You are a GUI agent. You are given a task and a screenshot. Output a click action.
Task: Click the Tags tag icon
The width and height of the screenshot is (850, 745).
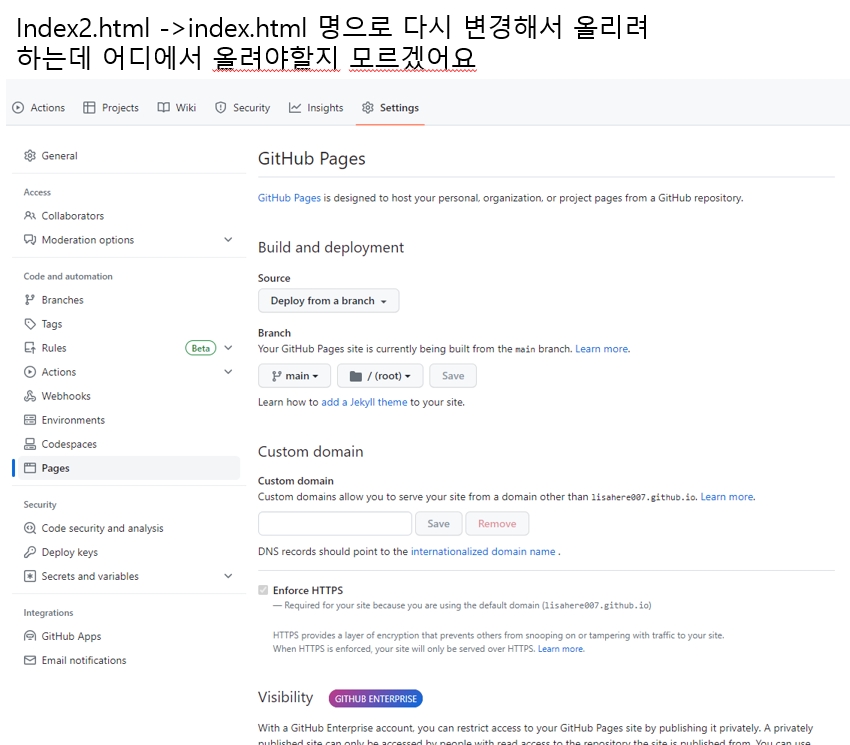30,324
